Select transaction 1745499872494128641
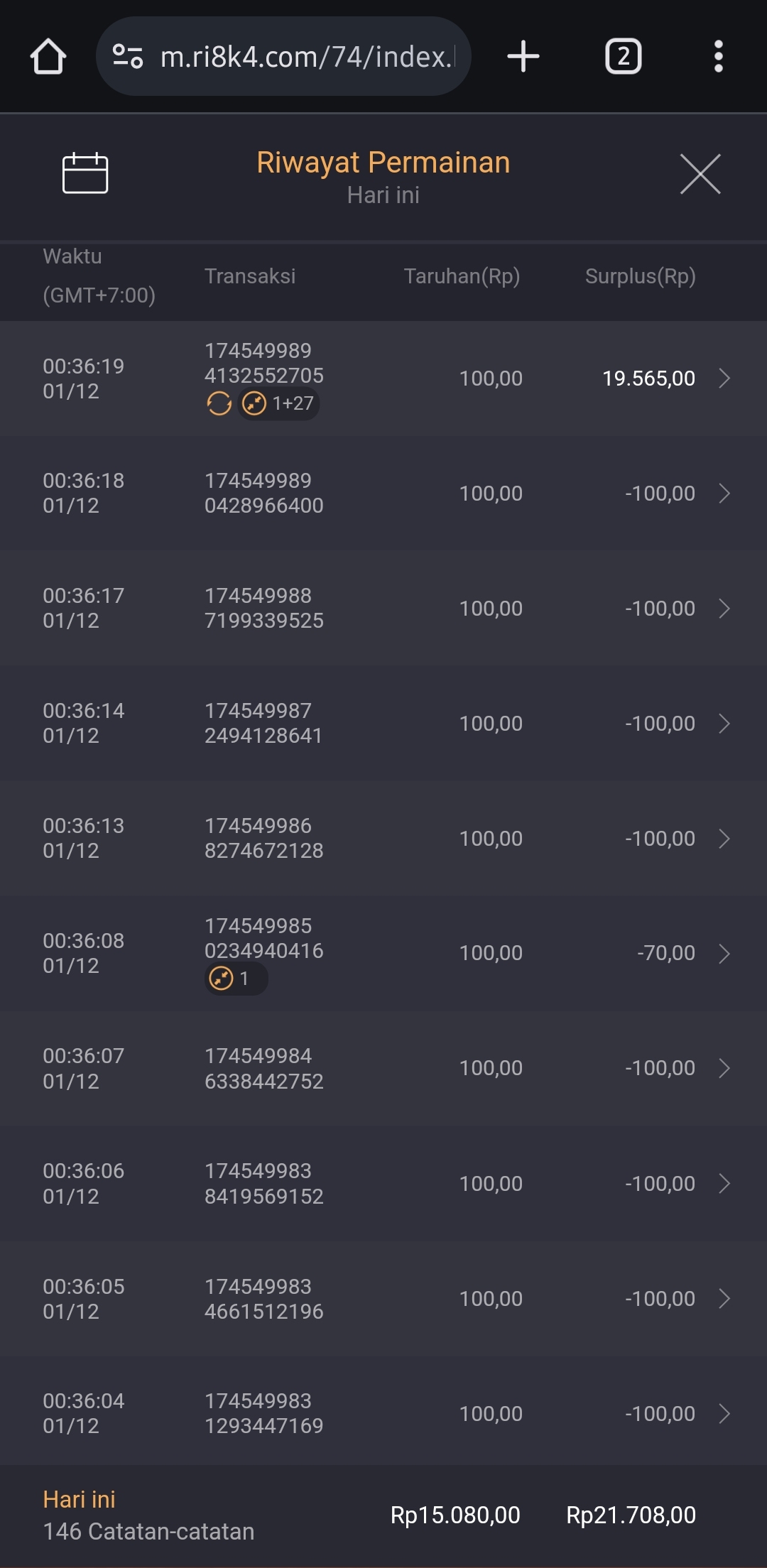 (x=263, y=724)
